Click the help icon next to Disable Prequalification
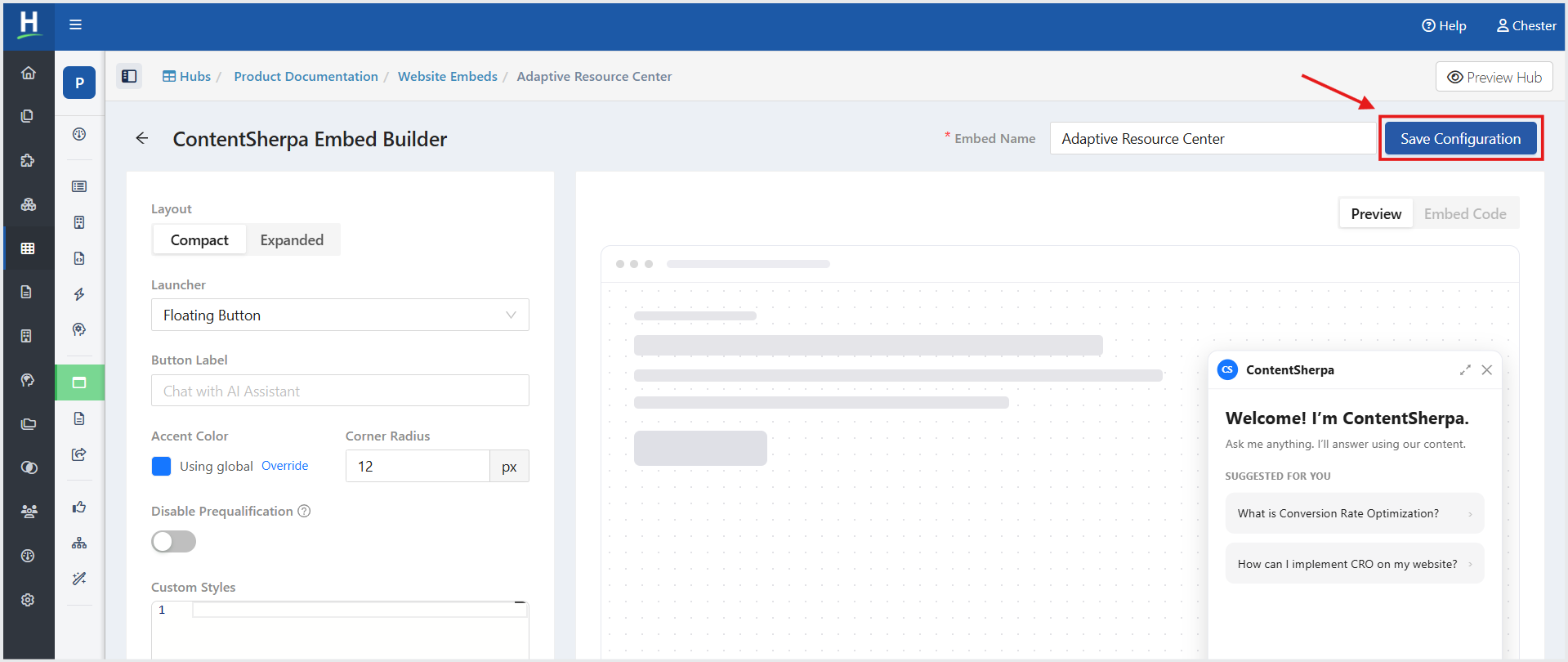The width and height of the screenshot is (1568, 662). pos(304,511)
